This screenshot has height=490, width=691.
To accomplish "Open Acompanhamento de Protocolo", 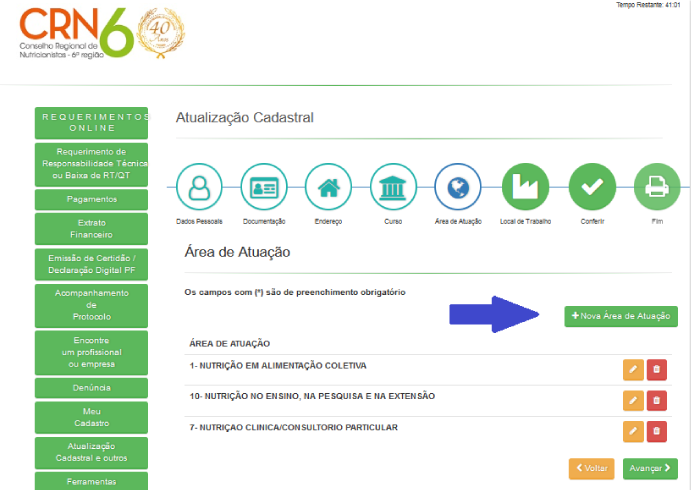I will [x=91, y=305].
